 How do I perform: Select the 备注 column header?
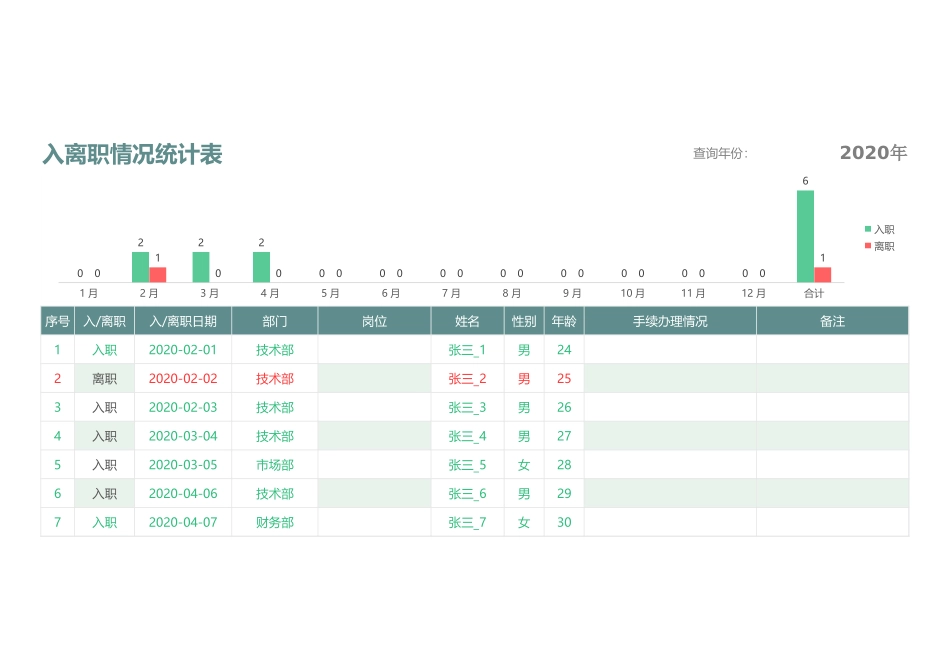[832, 320]
